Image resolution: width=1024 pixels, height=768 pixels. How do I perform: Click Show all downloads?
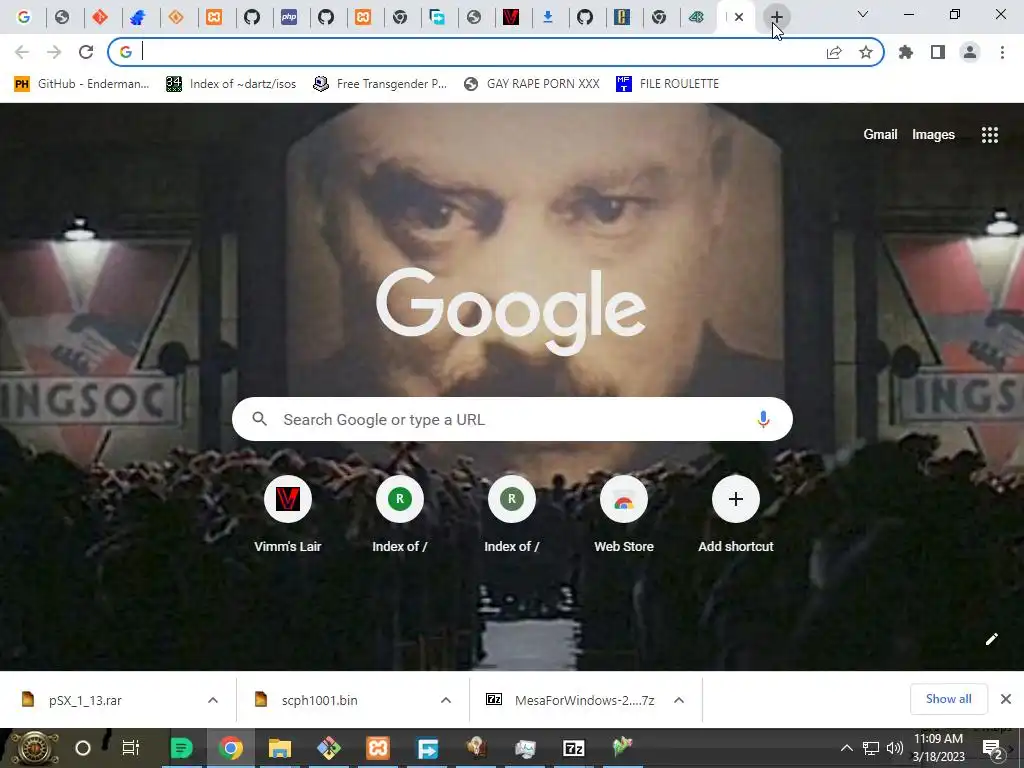pos(948,699)
